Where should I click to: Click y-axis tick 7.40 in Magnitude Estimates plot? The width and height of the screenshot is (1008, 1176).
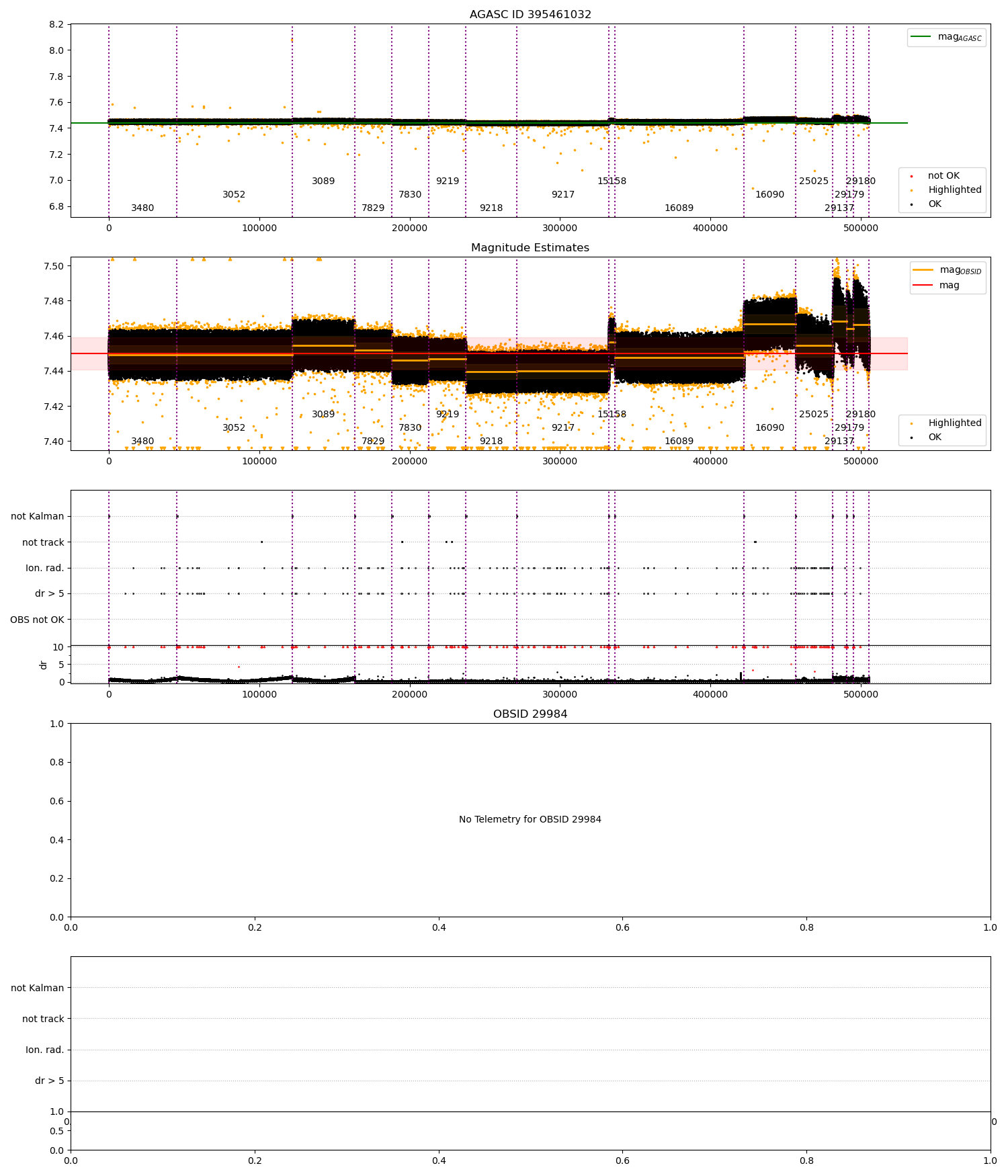coord(54,442)
